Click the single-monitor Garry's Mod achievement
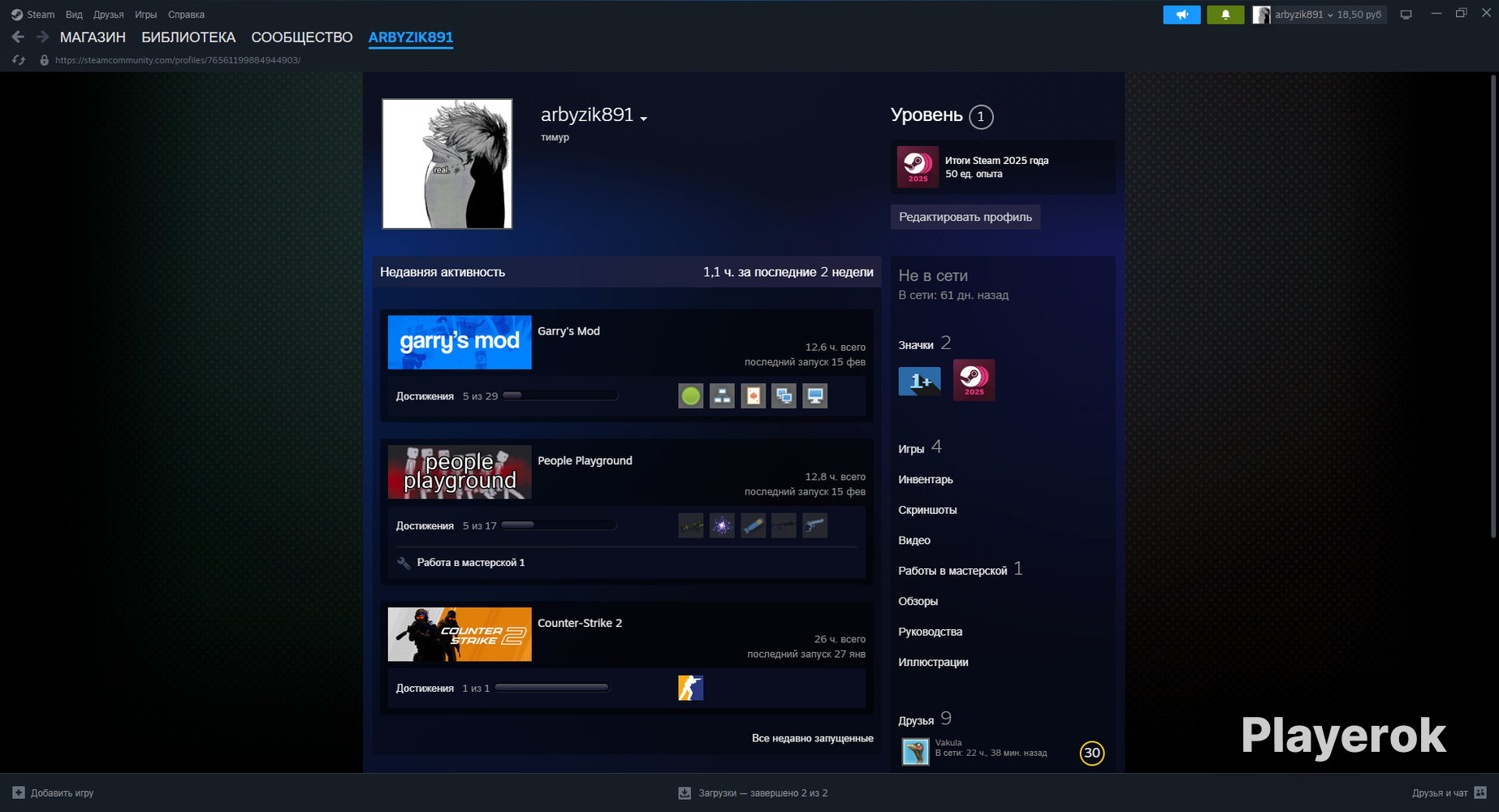 [x=815, y=396]
